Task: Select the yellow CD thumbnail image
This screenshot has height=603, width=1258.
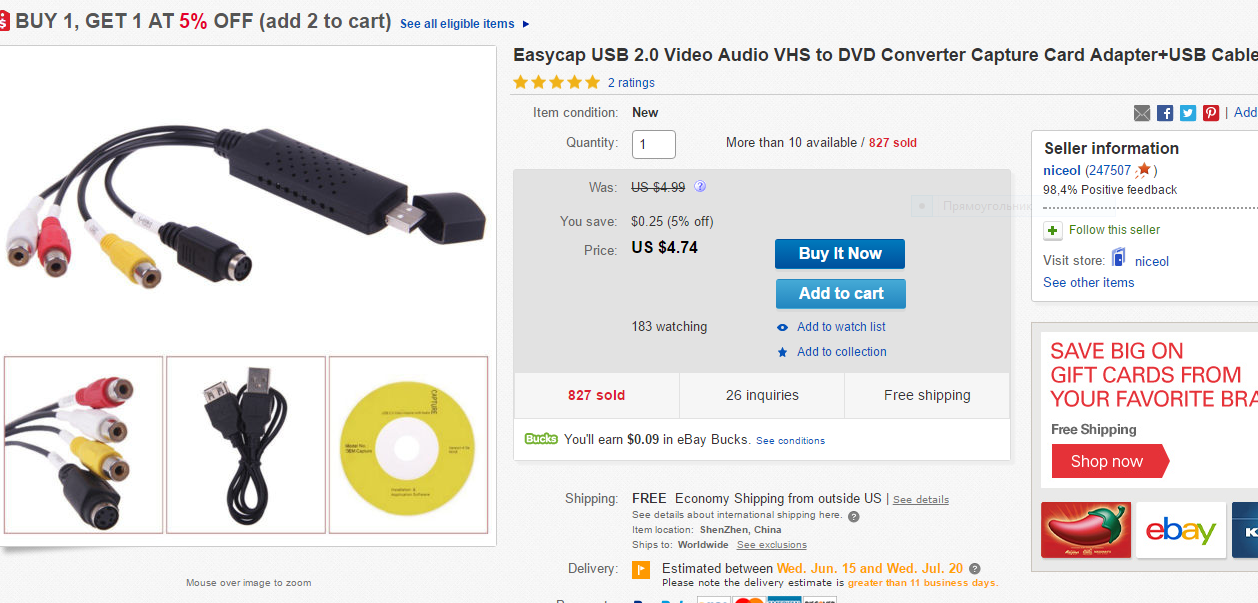Action: (x=408, y=445)
